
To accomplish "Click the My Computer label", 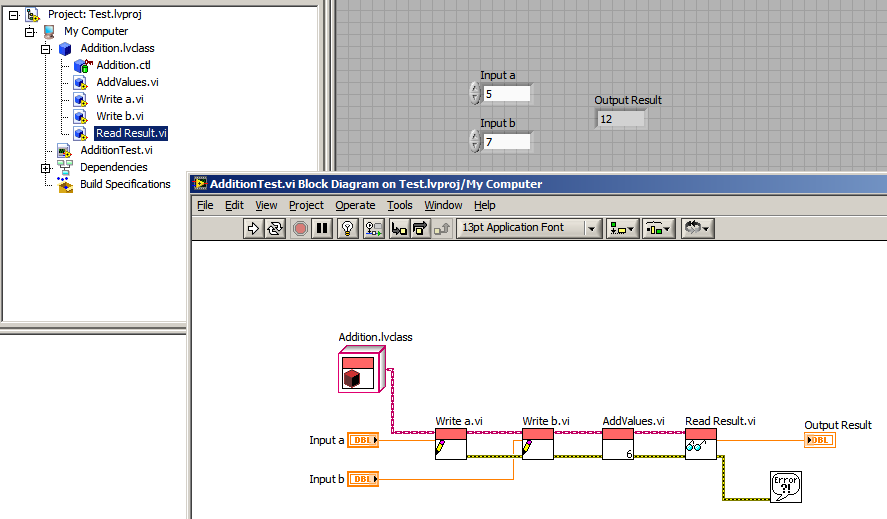I will [96, 31].
